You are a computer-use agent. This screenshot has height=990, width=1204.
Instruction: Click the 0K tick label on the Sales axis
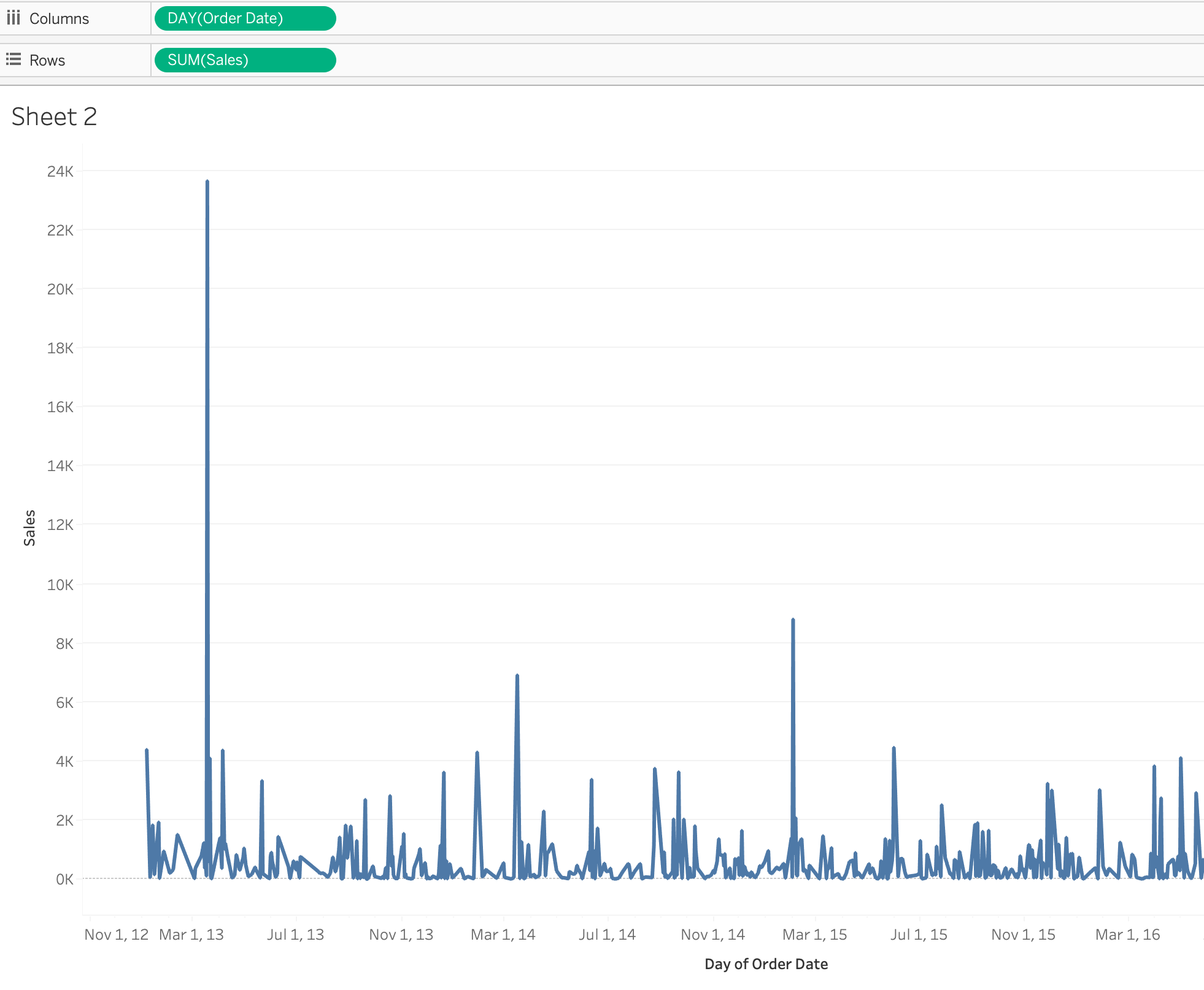[x=64, y=879]
